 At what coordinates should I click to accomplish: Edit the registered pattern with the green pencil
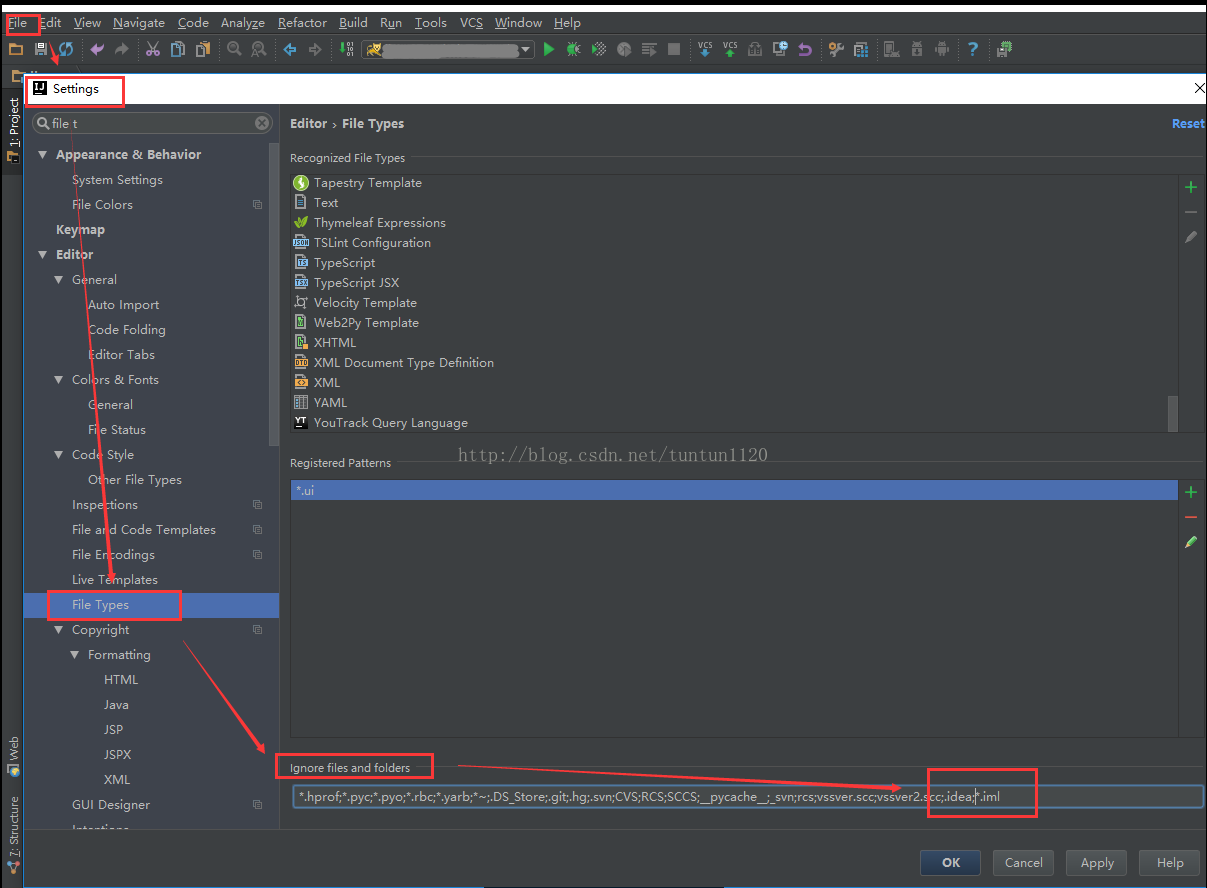click(x=1191, y=542)
